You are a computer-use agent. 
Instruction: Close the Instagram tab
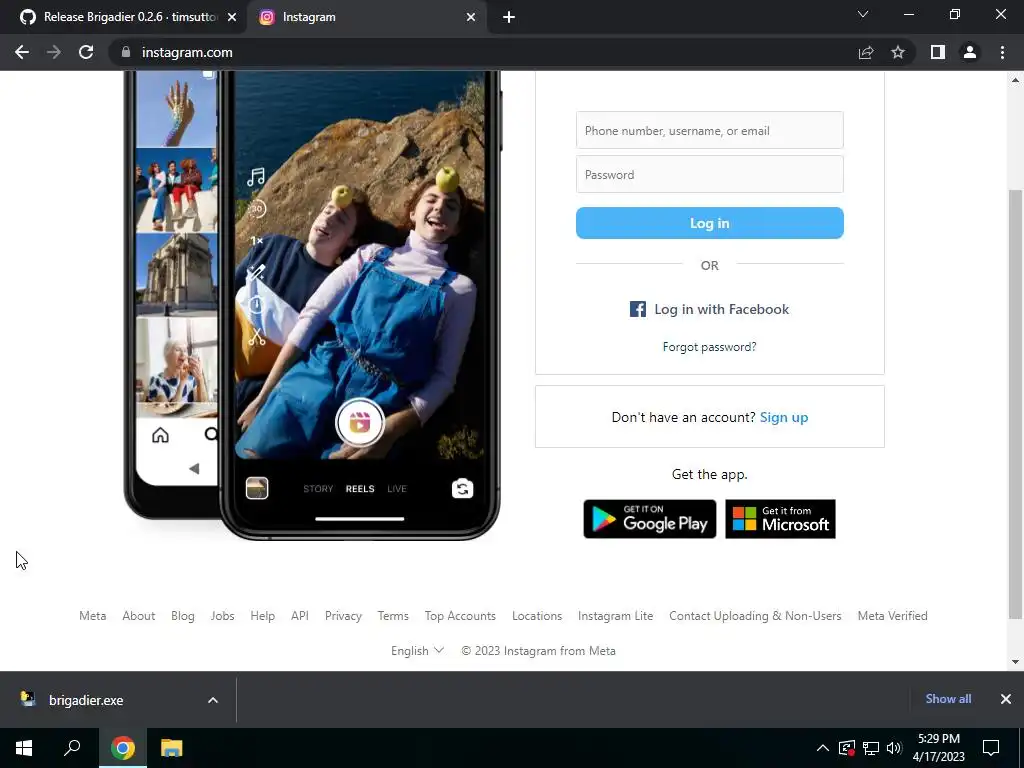pos(471,18)
